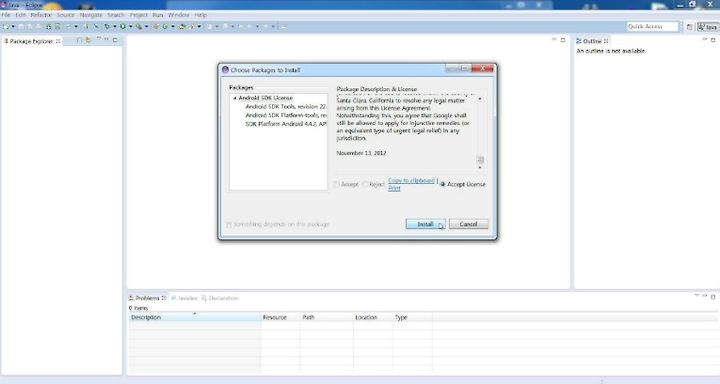Switch to the Declaration tab

(x=220, y=298)
